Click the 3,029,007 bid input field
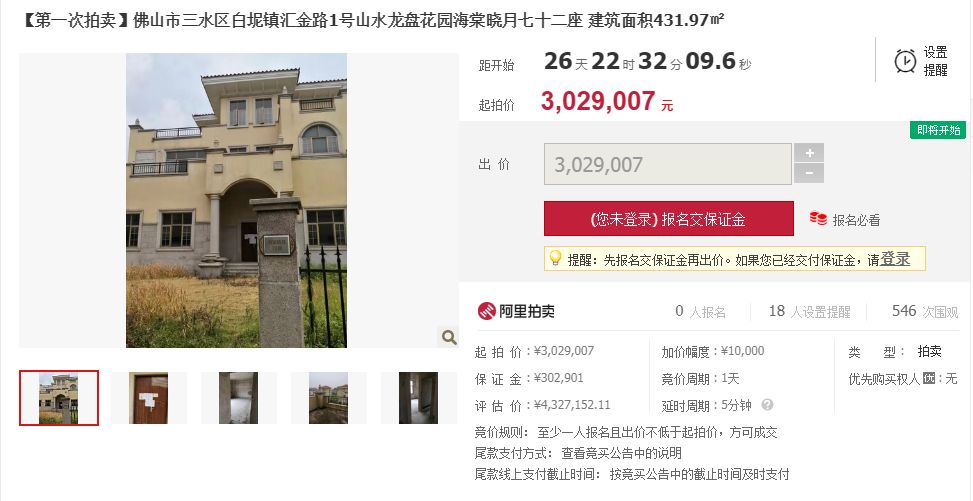This screenshot has height=501, width=973. pyautogui.click(x=668, y=165)
